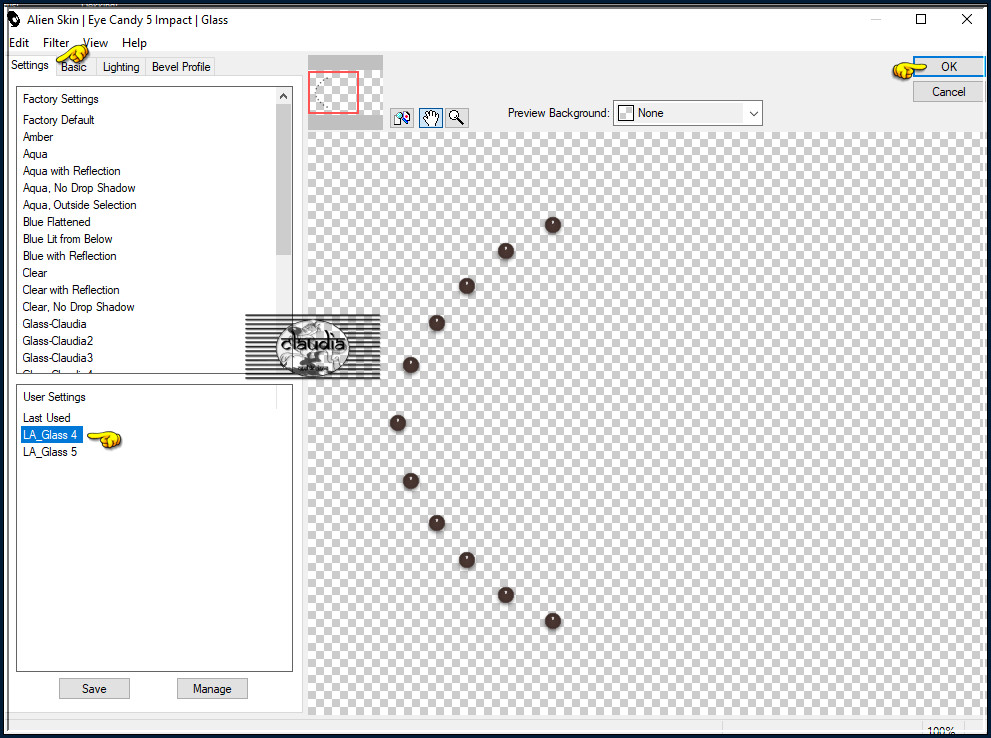Switch to the Lighting tab
The image size is (991, 738).
(x=121, y=67)
